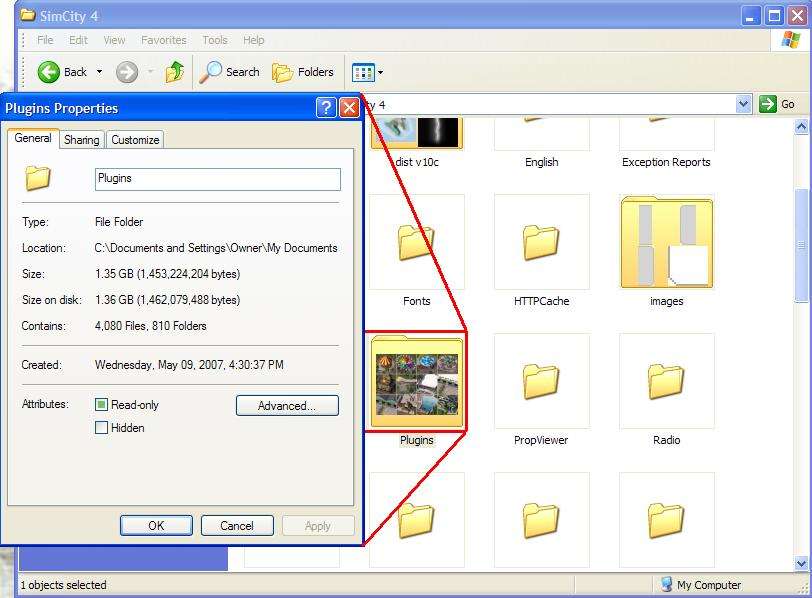The height and width of the screenshot is (598, 812).
Task: Go back with the green Back arrow
Action: (49, 72)
